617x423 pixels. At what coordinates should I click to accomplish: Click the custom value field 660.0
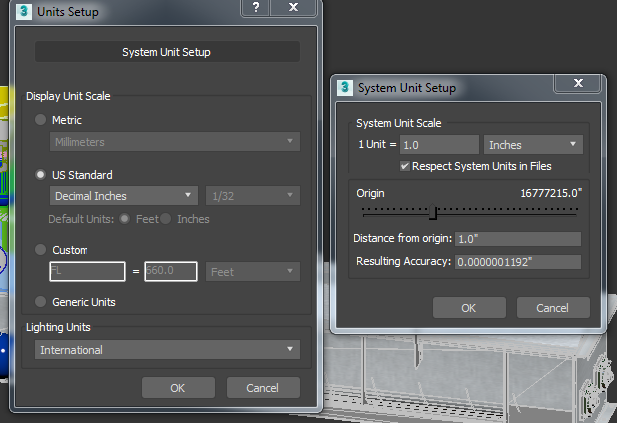[171, 271]
